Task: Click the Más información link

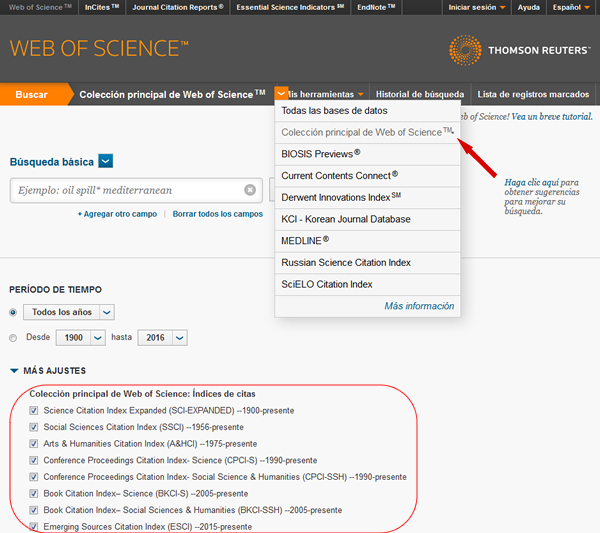Action: click(x=419, y=306)
